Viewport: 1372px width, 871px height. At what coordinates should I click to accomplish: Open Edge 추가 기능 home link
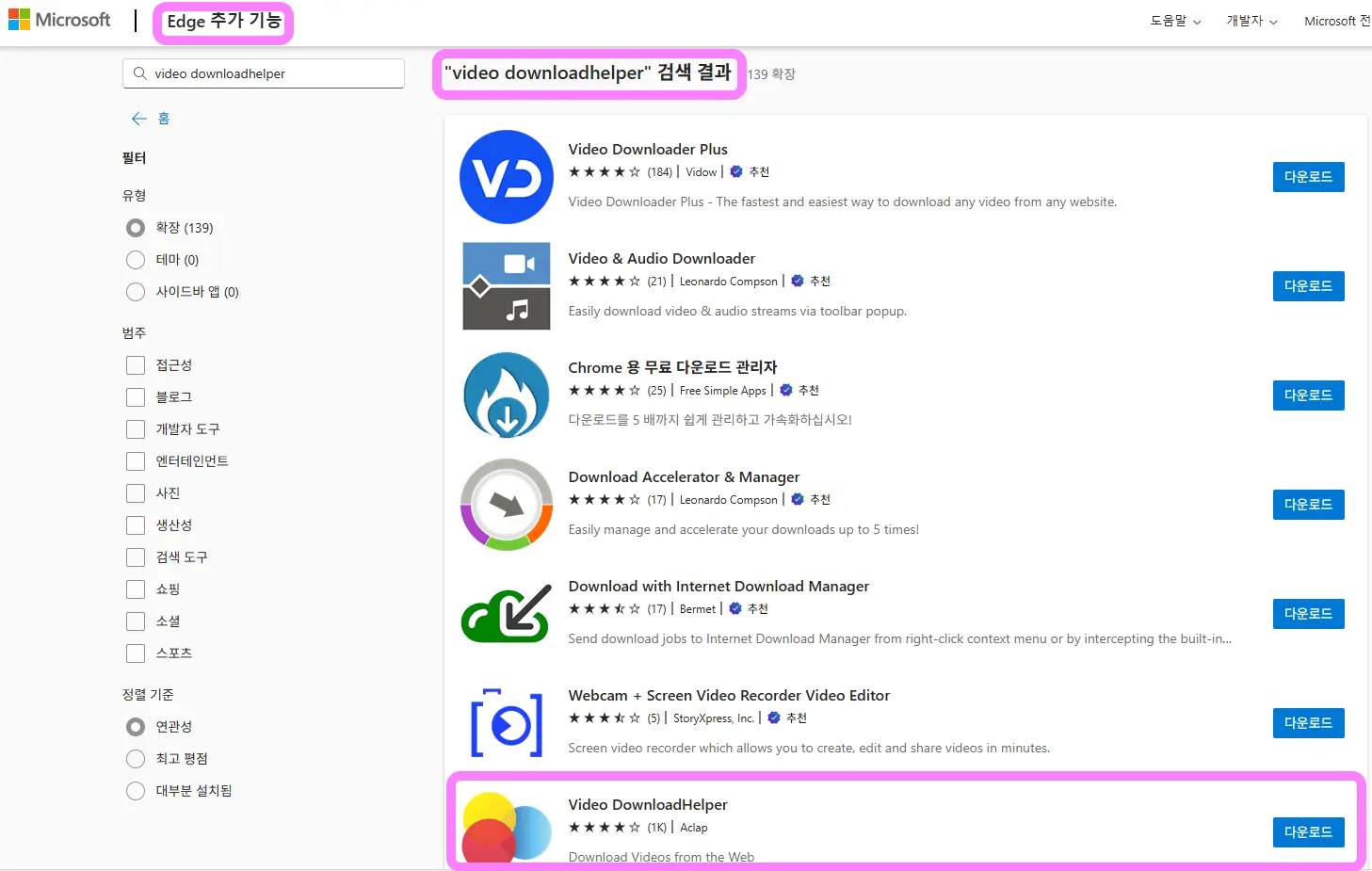click(x=224, y=22)
